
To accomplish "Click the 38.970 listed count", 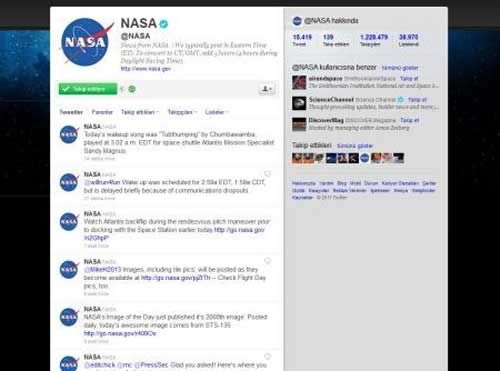I will (408, 40).
